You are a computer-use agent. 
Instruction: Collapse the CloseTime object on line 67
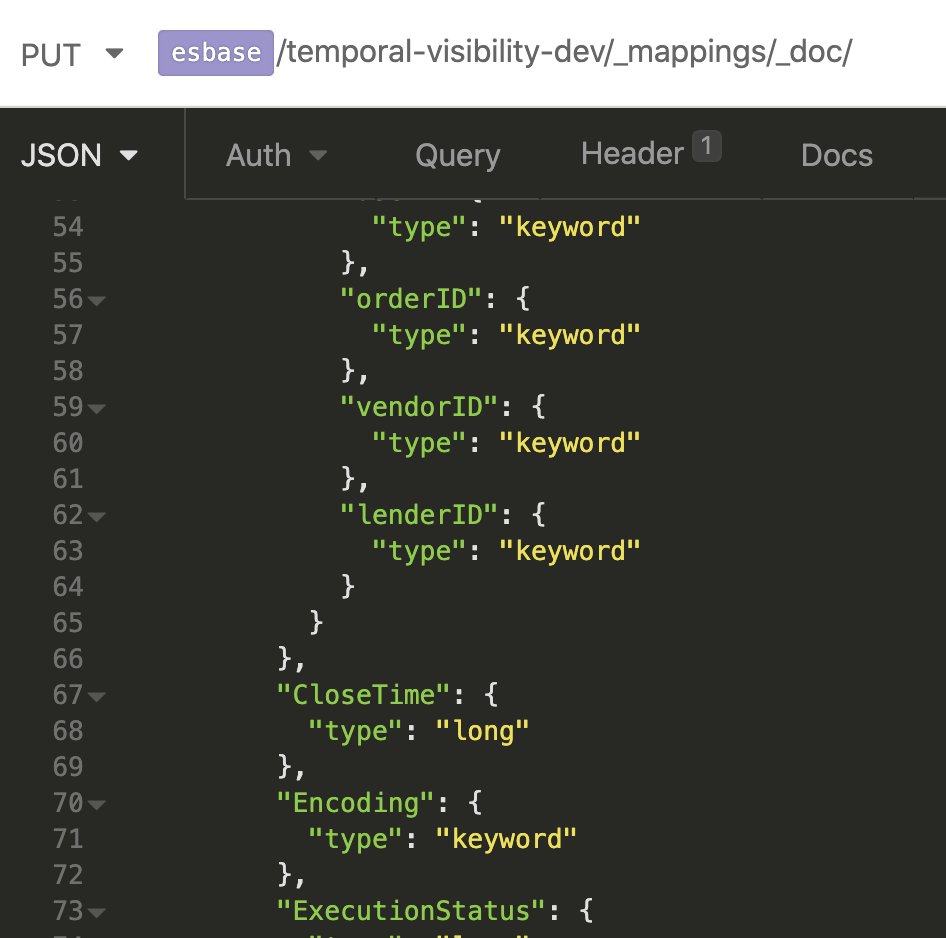click(x=95, y=694)
